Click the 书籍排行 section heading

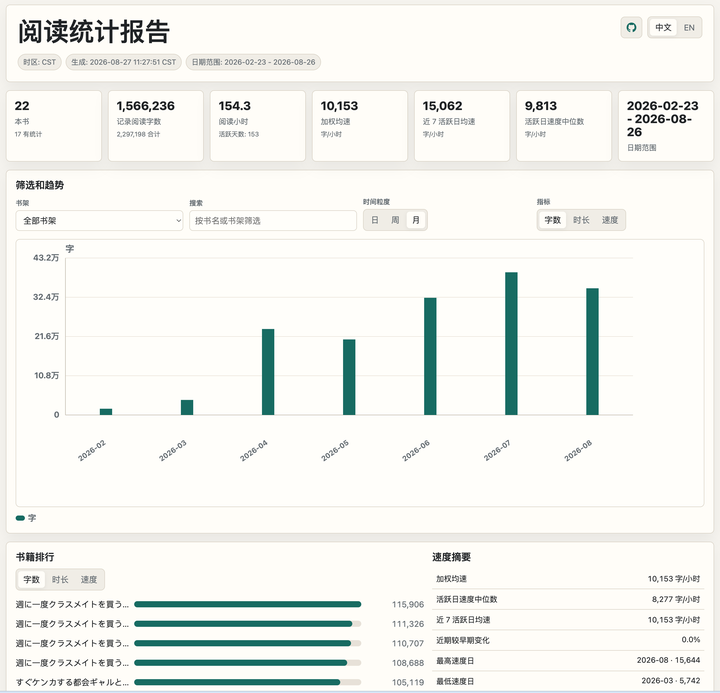click(35, 557)
